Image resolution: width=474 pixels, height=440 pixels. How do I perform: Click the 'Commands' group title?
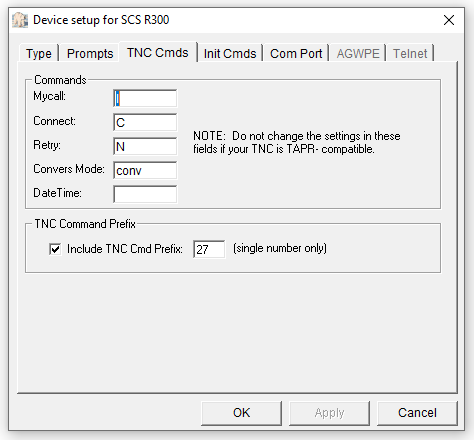coord(60,80)
